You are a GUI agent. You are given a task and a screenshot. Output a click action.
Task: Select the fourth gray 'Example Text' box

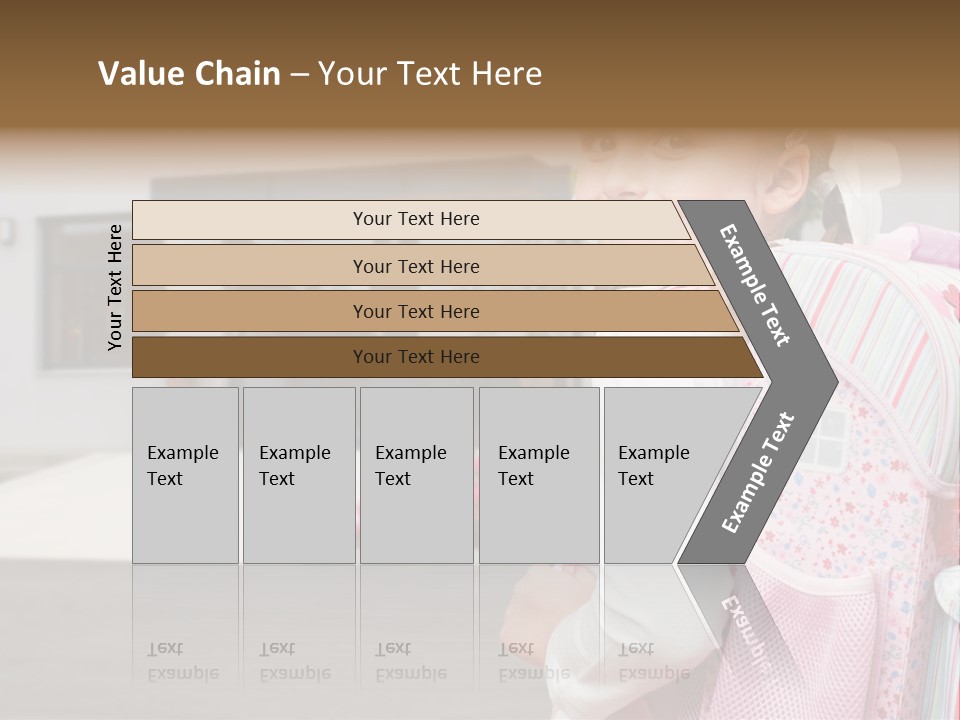click(x=539, y=475)
